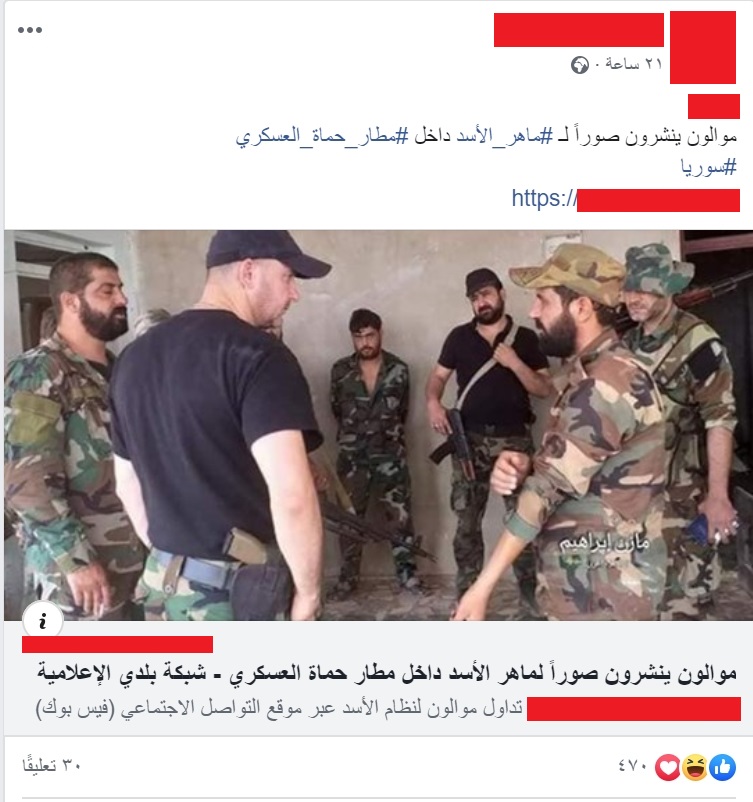Click the post timestamp ٢١ ساعة
Image resolution: width=753 pixels, height=802 pixels.
pos(634,64)
